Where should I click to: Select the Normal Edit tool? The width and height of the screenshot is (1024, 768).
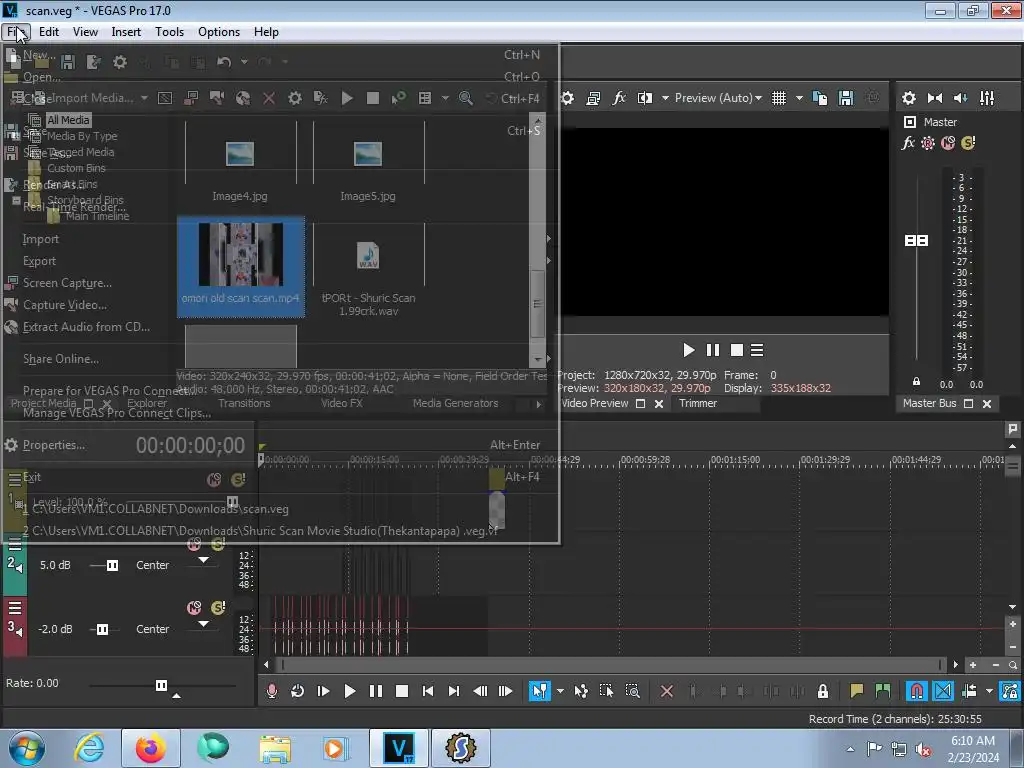tap(540, 691)
